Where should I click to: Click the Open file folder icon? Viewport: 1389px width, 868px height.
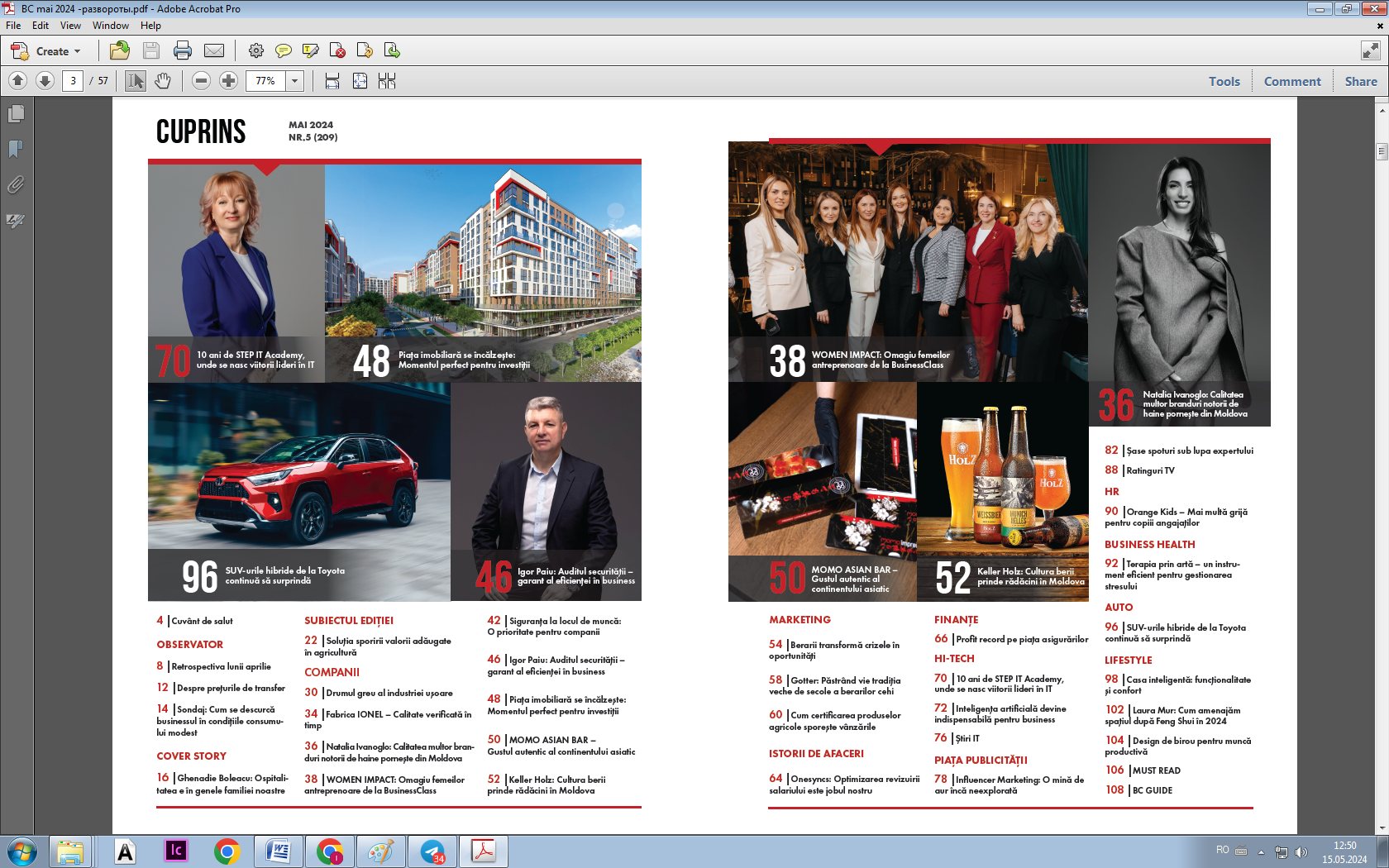[120, 51]
